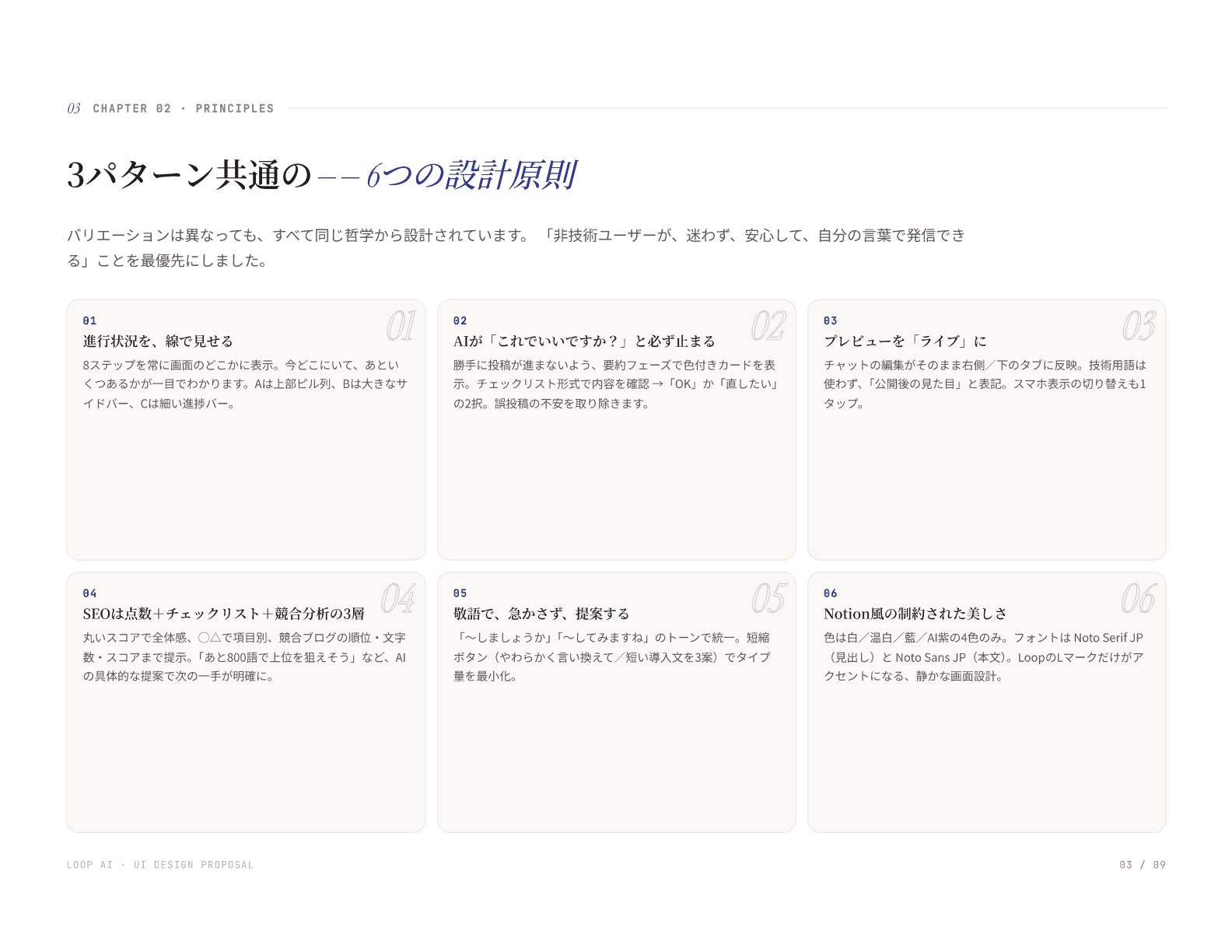Click the italic blue text "6つの設計原則"
This screenshot has width=1232, height=952.
(471, 175)
